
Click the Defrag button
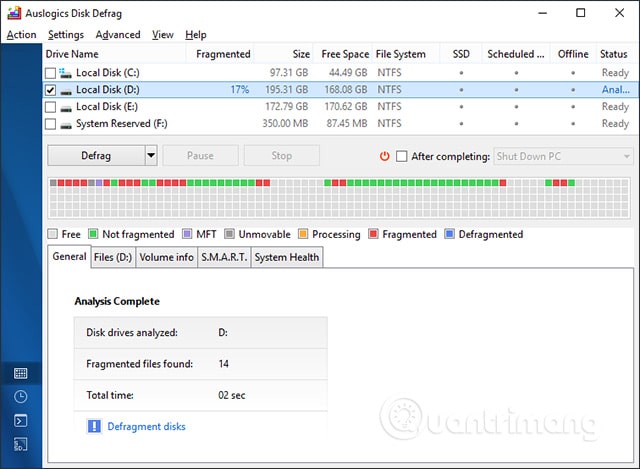[96, 156]
